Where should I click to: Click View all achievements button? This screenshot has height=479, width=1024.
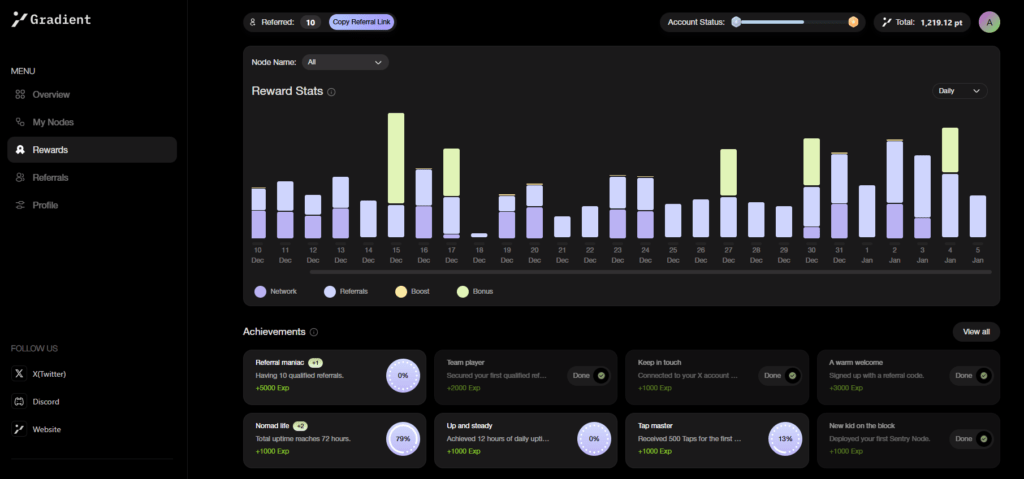coord(975,332)
